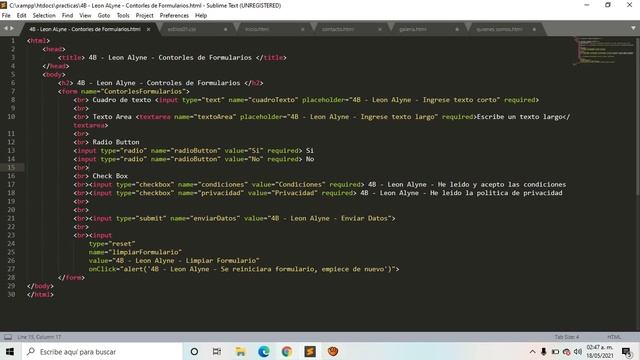Open the File menu
The image size is (640, 360).
(x=6, y=16)
